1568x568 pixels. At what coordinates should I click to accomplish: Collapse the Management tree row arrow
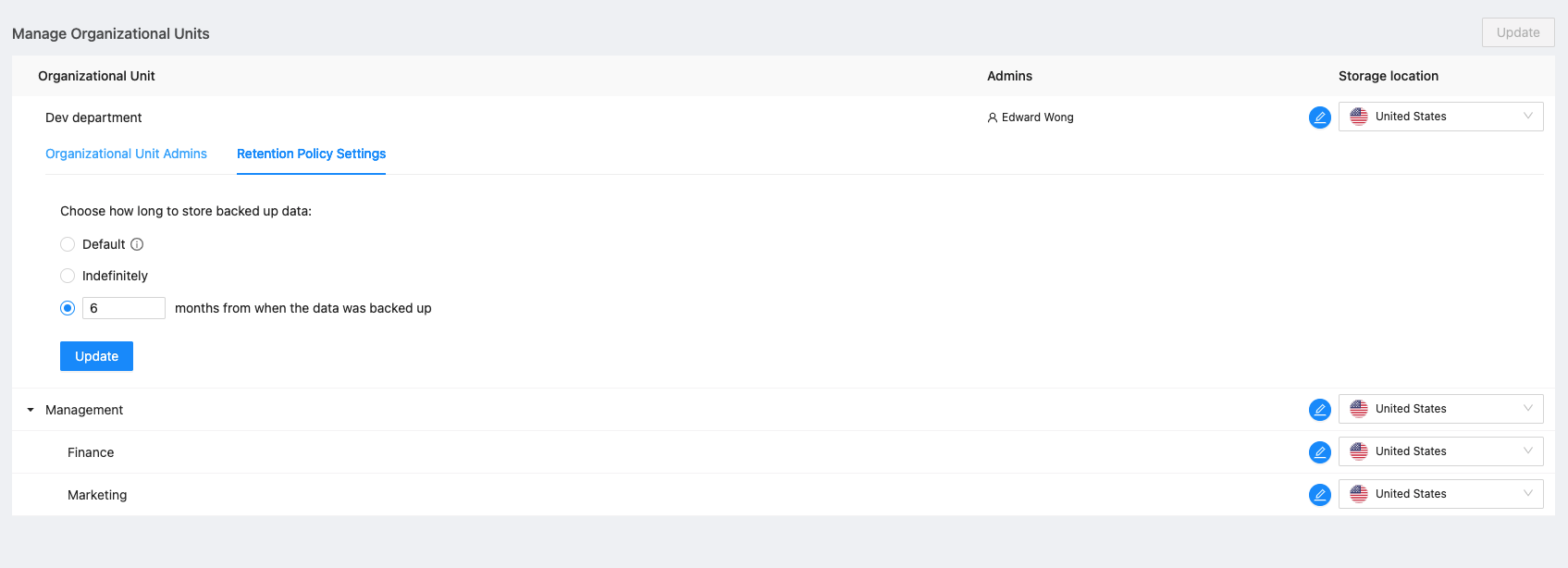click(x=31, y=410)
